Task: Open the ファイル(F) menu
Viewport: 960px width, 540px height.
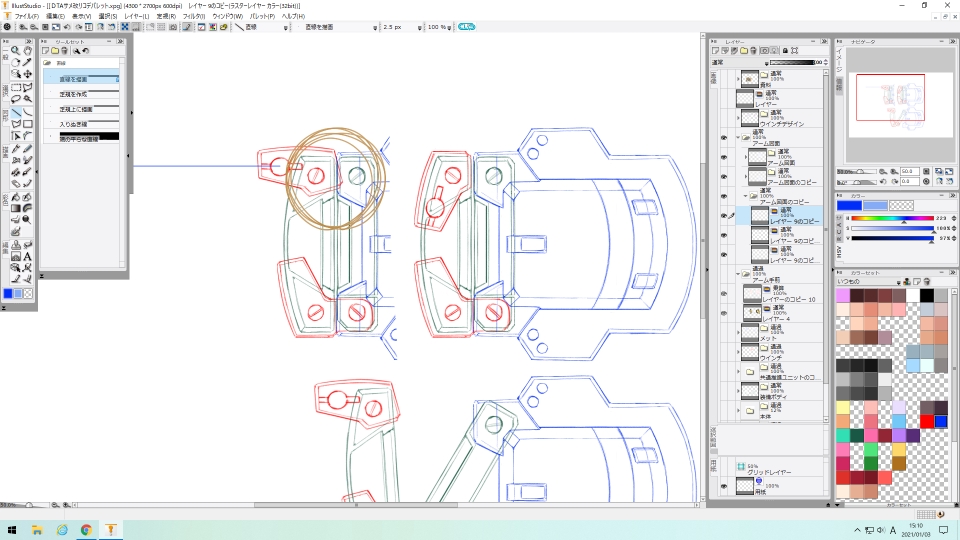Action: tap(26, 17)
